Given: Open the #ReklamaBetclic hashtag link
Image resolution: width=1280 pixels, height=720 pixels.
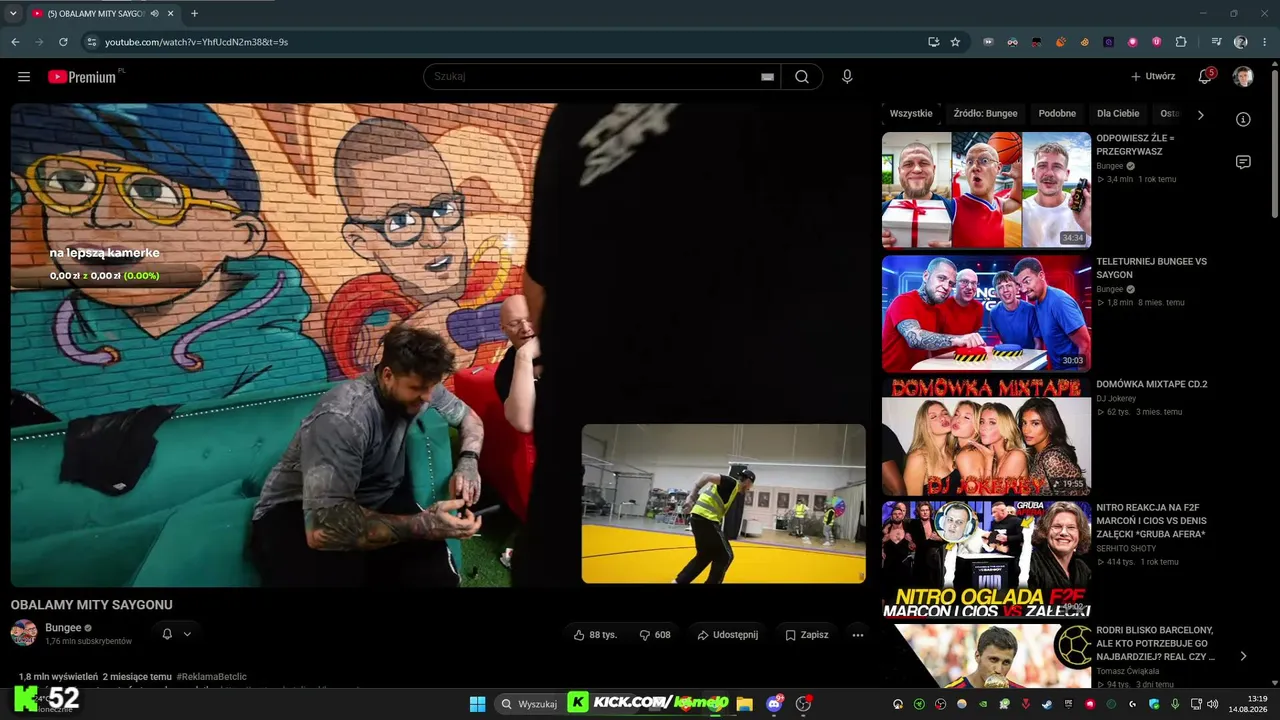Looking at the screenshot, I should click(x=212, y=677).
